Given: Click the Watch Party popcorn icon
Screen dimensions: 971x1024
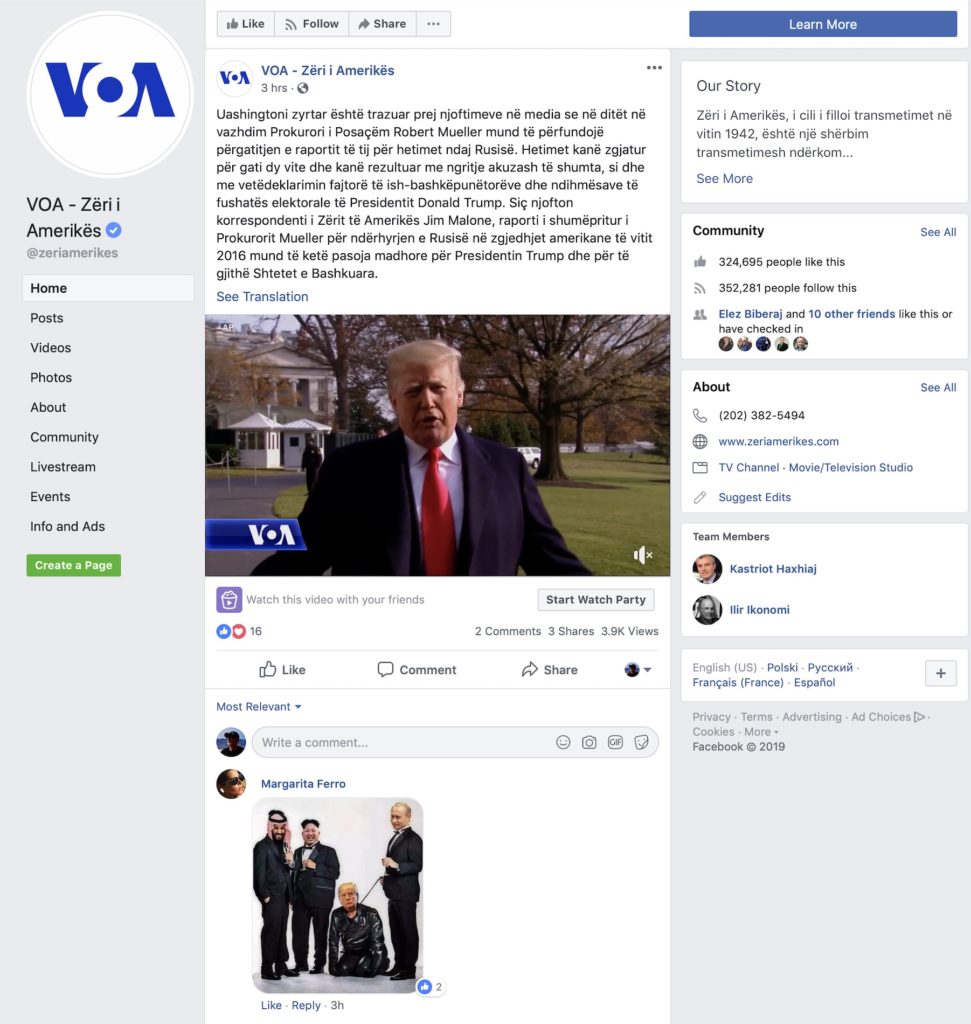Looking at the screenshot, I should point(229,600).
